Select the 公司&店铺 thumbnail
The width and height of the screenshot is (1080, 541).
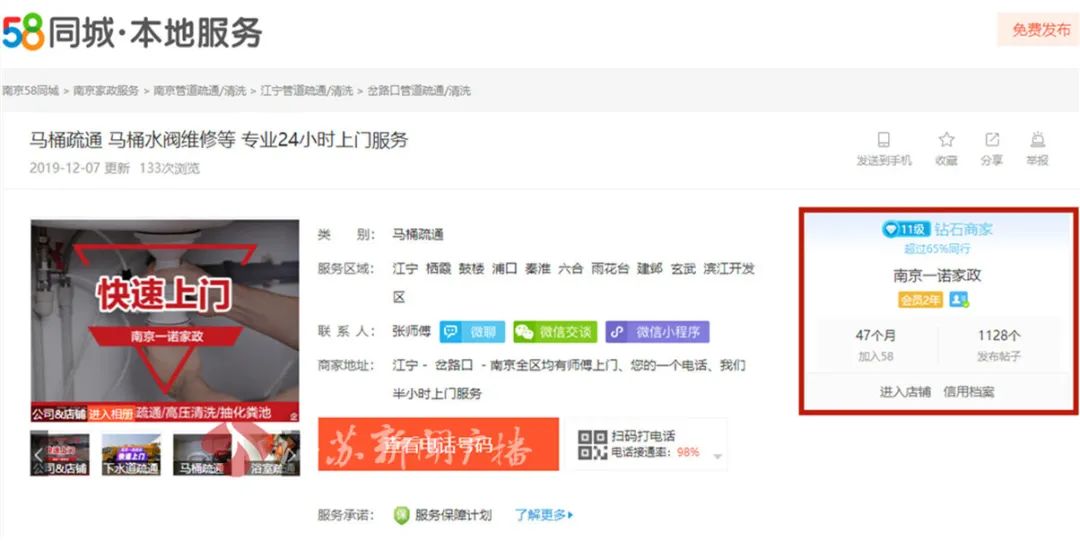(x=59, y=454)
